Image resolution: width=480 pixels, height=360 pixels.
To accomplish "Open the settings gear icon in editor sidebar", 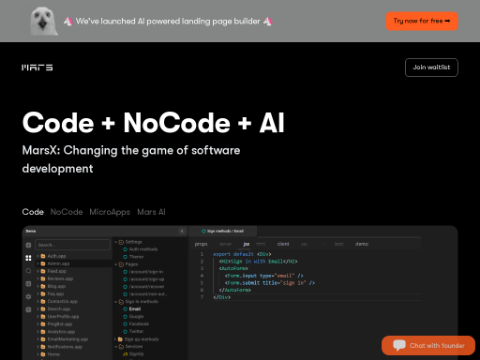I will tap(28, 296).
